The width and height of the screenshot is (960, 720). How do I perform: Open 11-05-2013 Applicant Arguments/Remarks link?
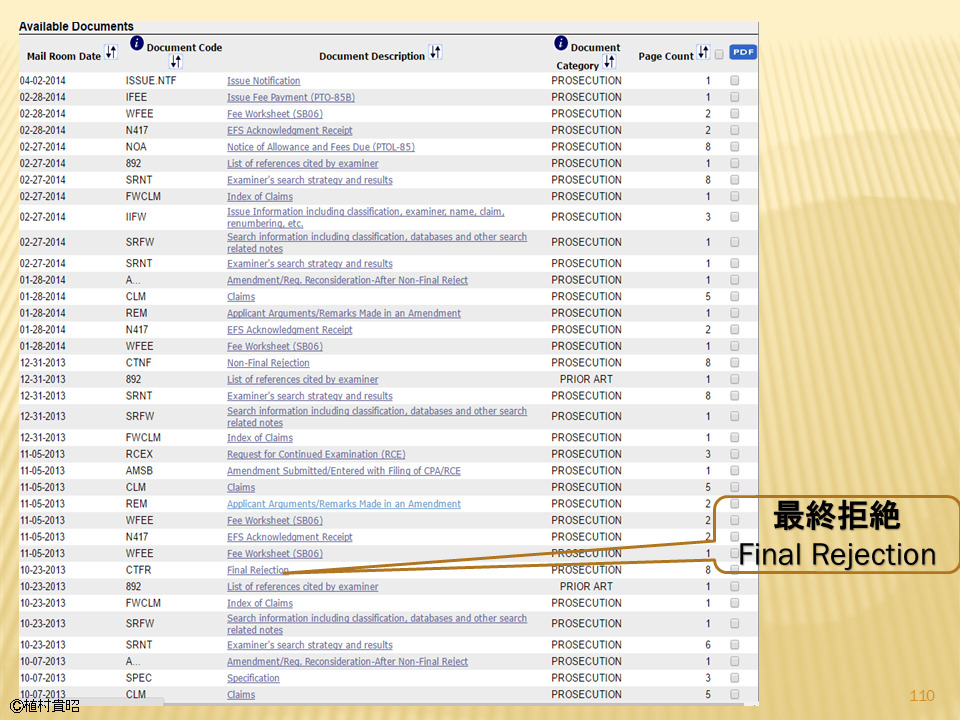click(x=343, y=504)
